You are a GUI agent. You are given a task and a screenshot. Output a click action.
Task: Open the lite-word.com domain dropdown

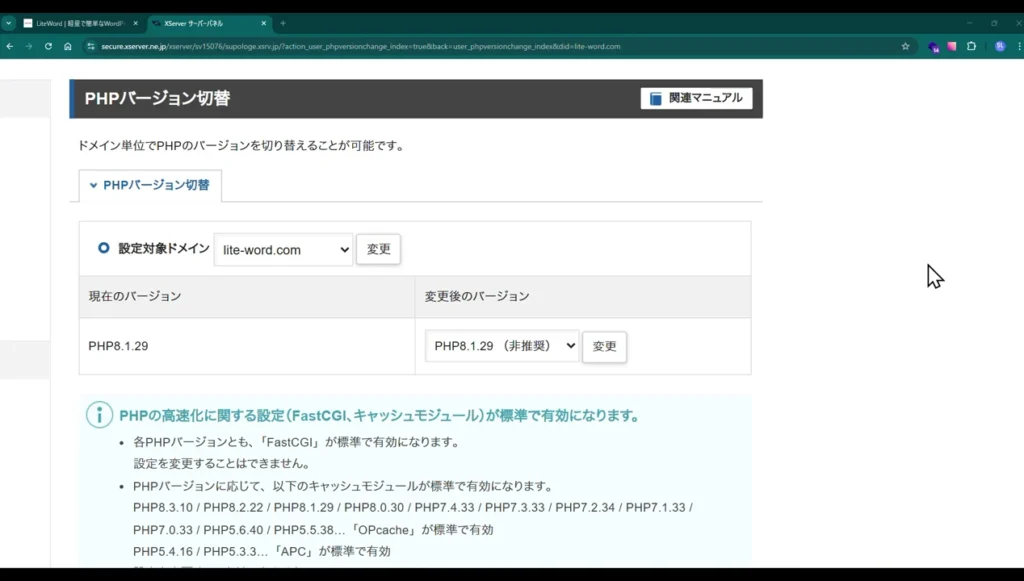coord(283,250)
